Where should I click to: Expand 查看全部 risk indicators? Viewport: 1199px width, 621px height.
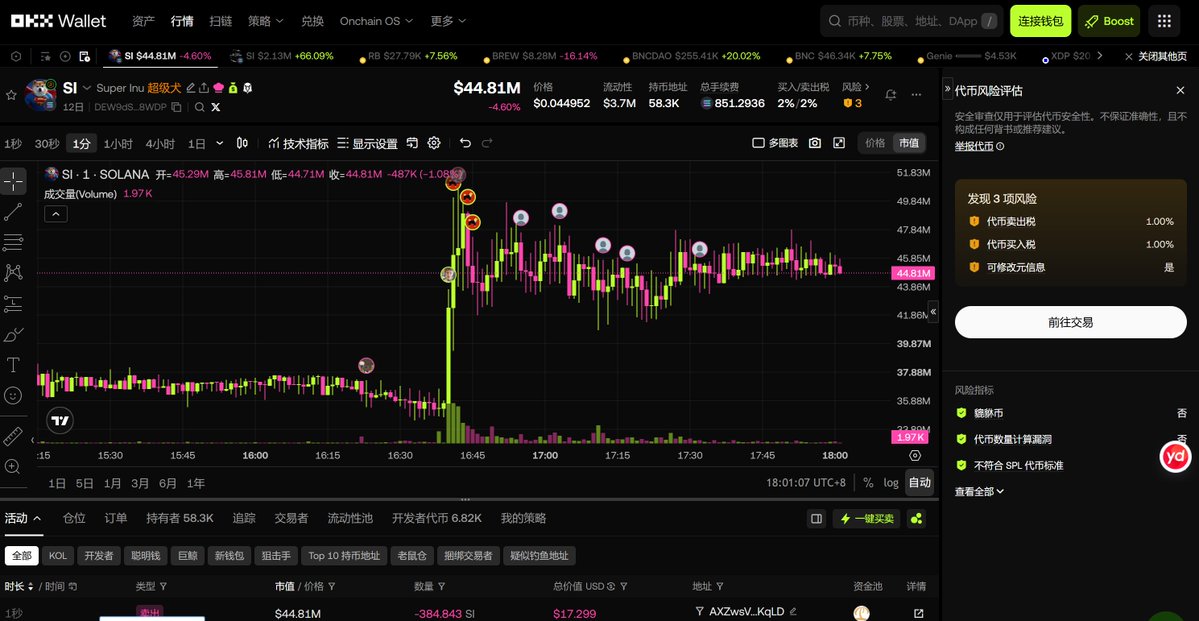(980, 491)
